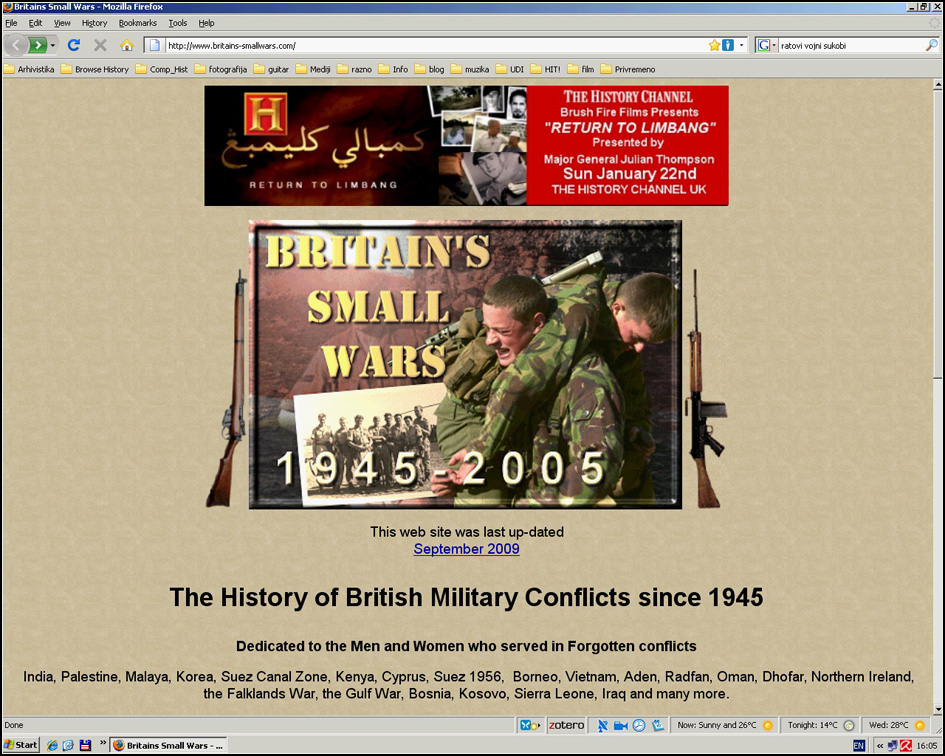The width and height of the screenshot is (945, 756).
Task: Expand the search engine selector dropdown
Action: (x=767, y=45)
